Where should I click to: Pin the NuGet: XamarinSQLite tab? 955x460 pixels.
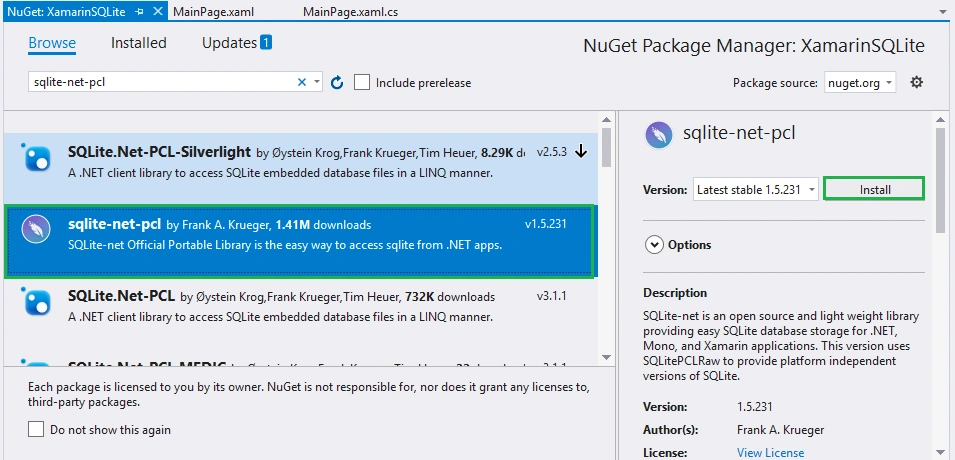tap(139, 12)
